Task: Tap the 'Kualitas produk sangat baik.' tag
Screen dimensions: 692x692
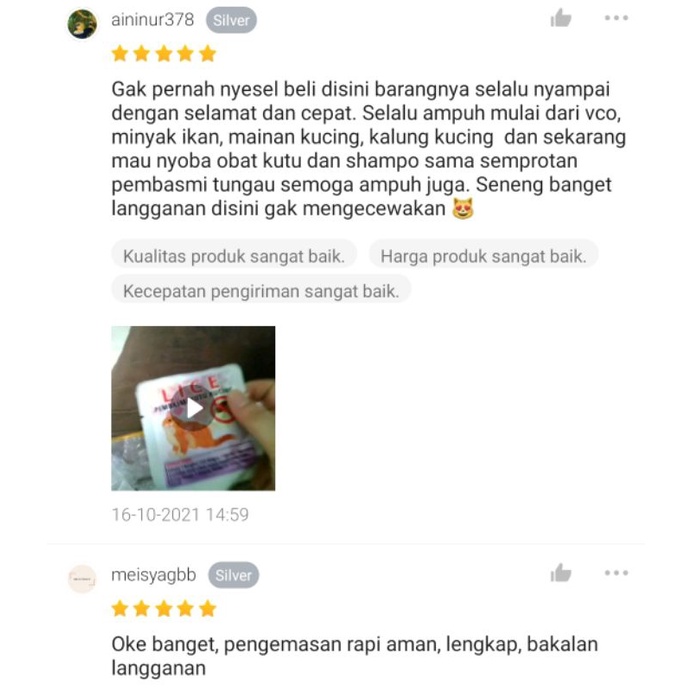Action: pos(234,256)
